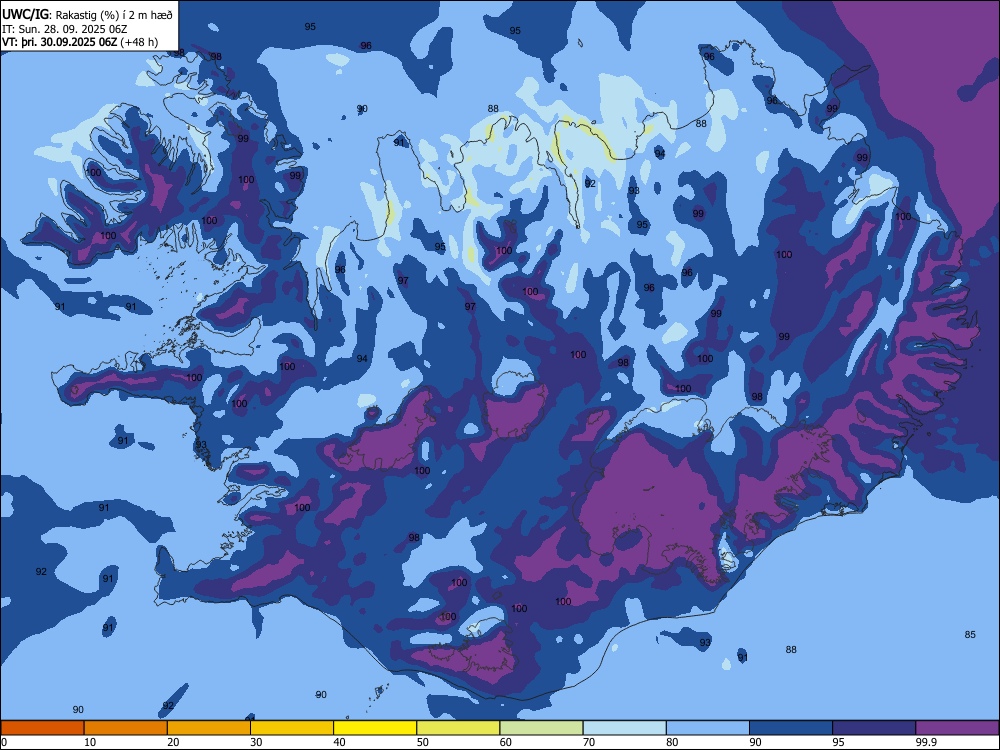Viewport: 1000px width, 750px height.
Task: Click the valid time line "VT: þri. 30.09.2025 06Z (+48 h)"
Action: coord(80,42)
